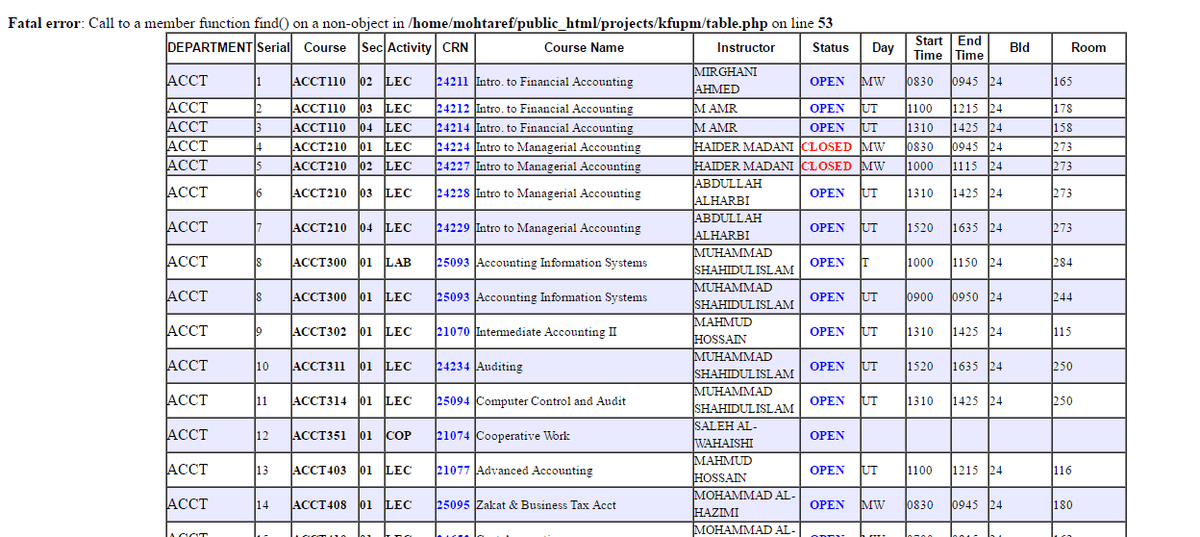
Task: Click course name Zakat & Business Tax Acct
Action: pos(546,505)
